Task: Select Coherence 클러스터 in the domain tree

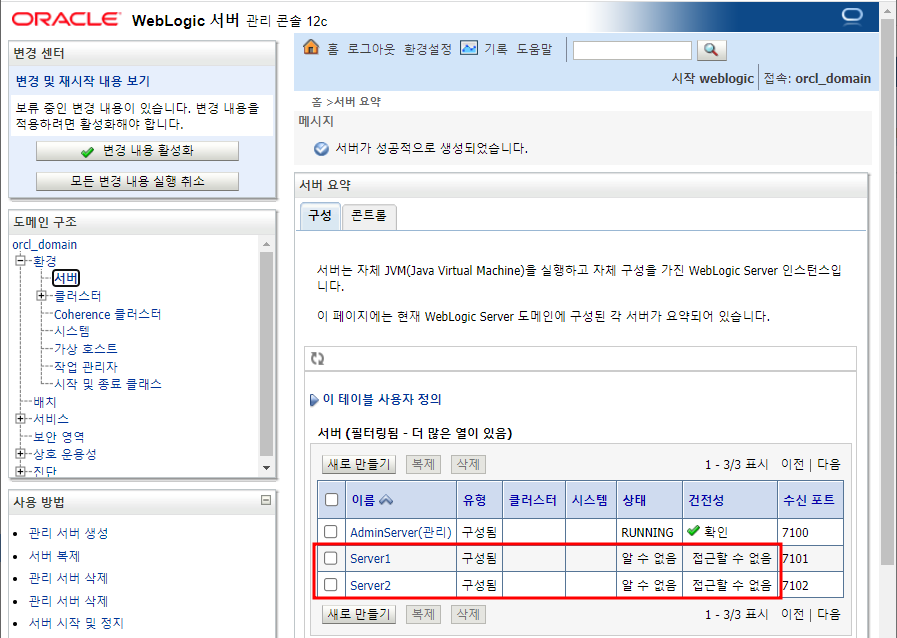Action: pos(108,314)
